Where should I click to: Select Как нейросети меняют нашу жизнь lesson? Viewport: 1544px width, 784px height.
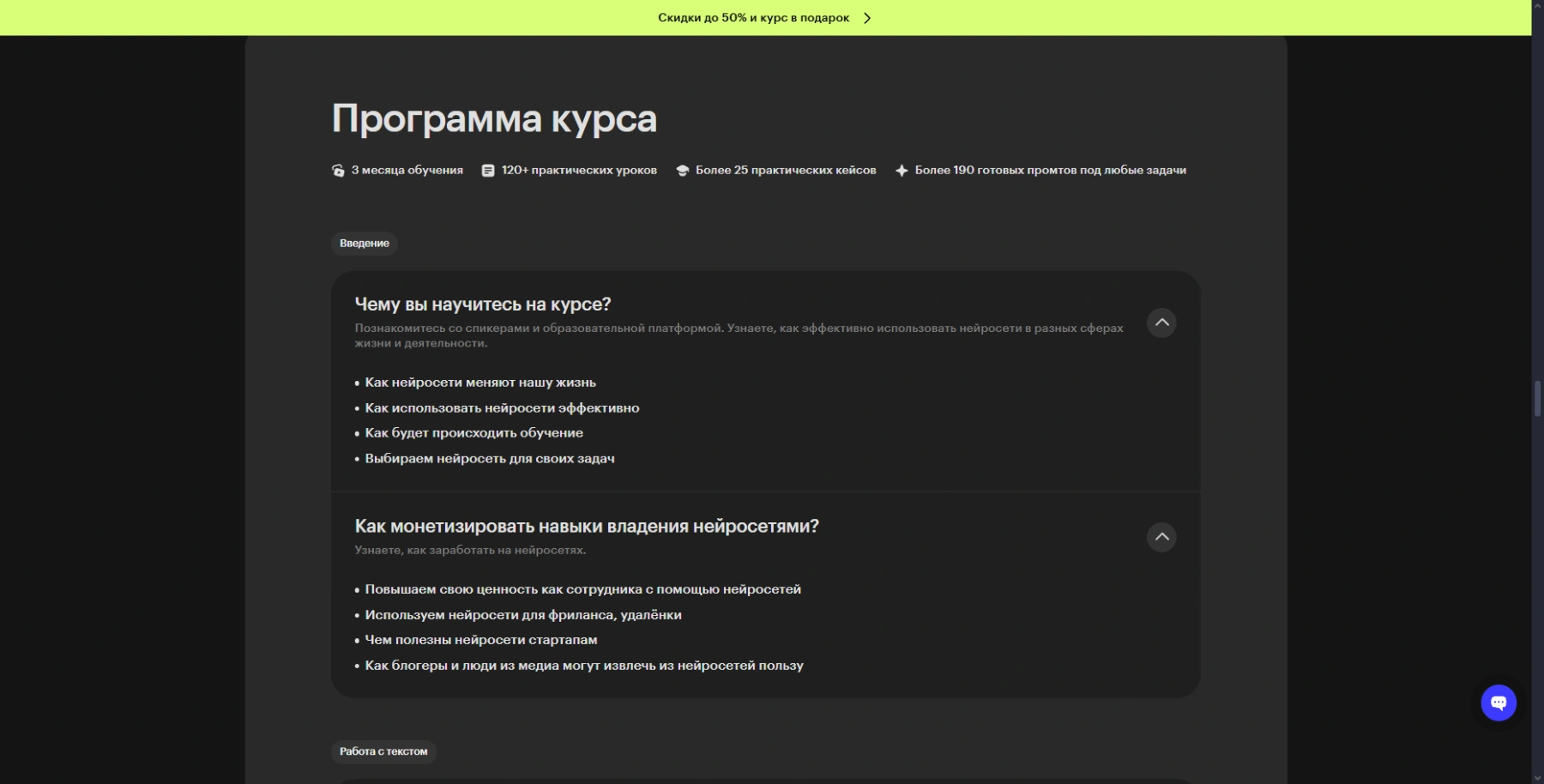479,383
